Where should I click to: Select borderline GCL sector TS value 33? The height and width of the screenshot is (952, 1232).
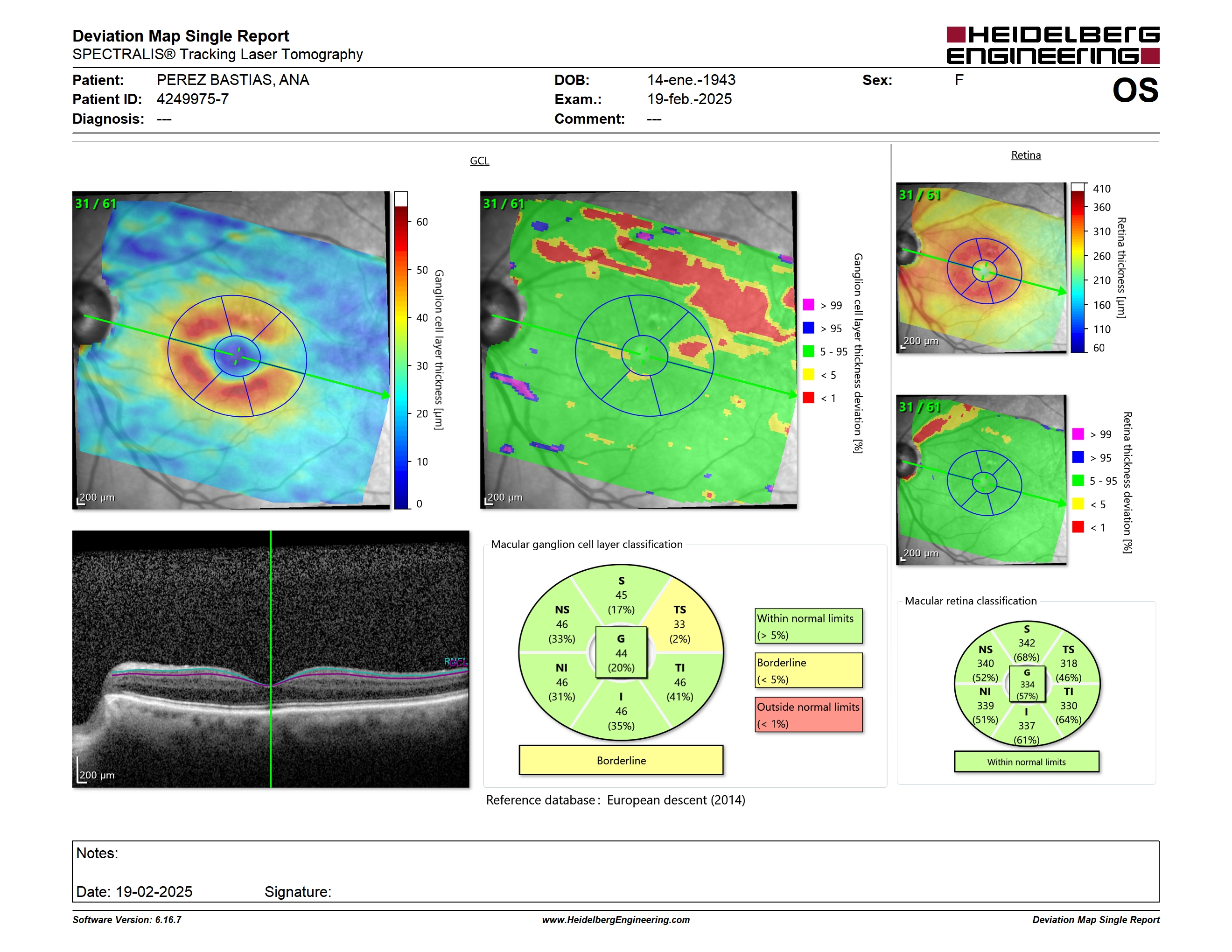pyautogui.click(x=679, y=624)
